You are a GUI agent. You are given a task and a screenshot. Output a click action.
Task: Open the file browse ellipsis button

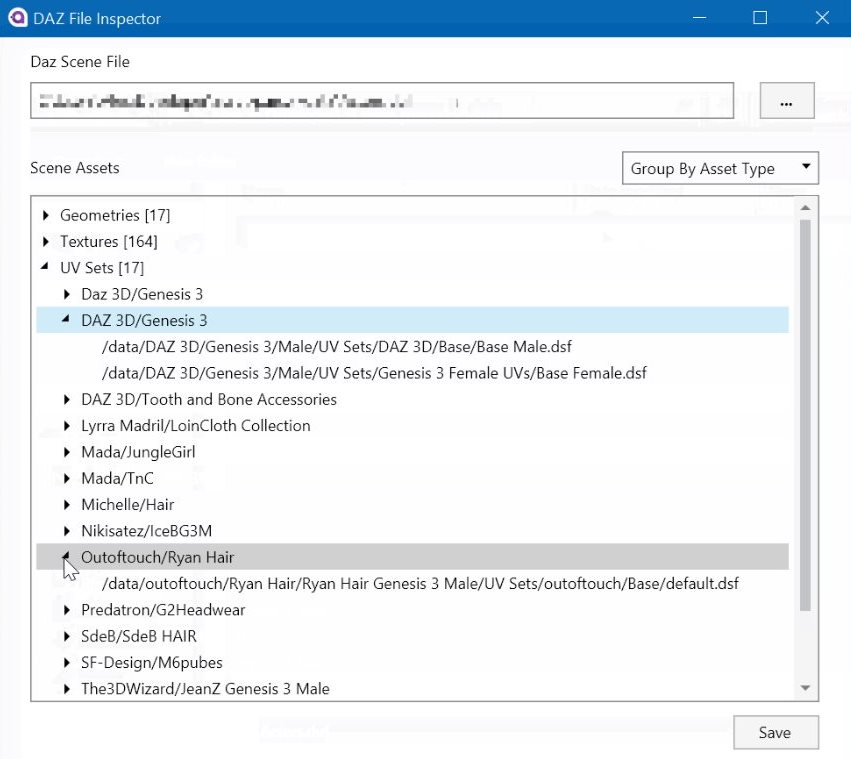coord(786,100)
